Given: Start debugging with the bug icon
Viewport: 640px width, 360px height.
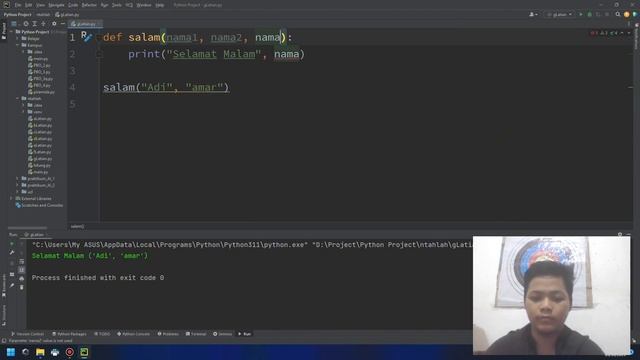Looking at the screenshot, I should 589,14.
